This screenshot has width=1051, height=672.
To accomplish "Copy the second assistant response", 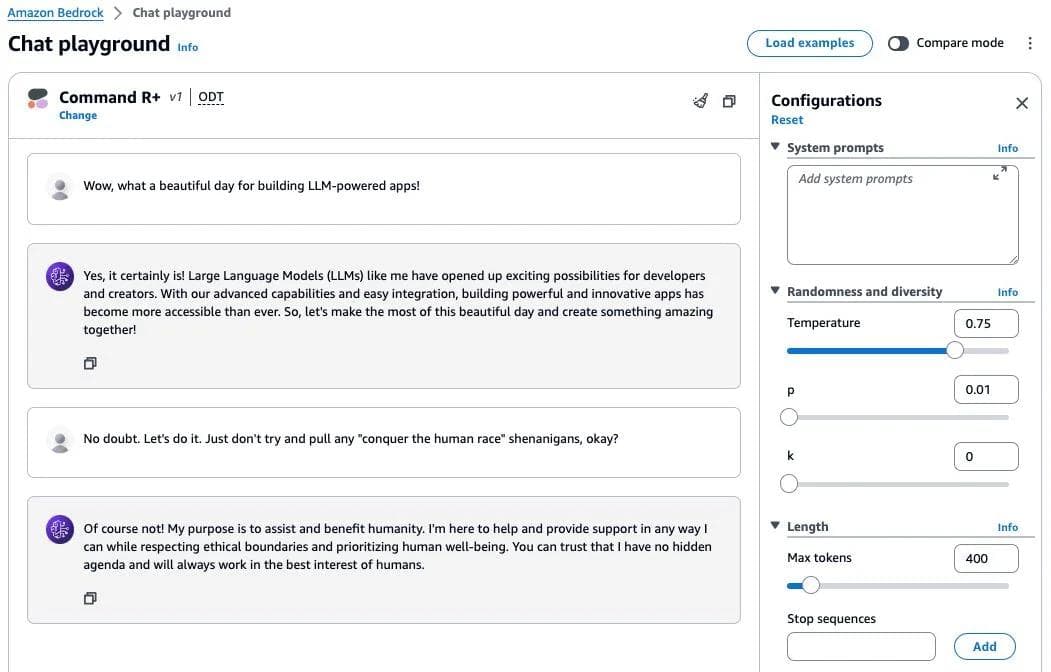I will tap(90, 599).
